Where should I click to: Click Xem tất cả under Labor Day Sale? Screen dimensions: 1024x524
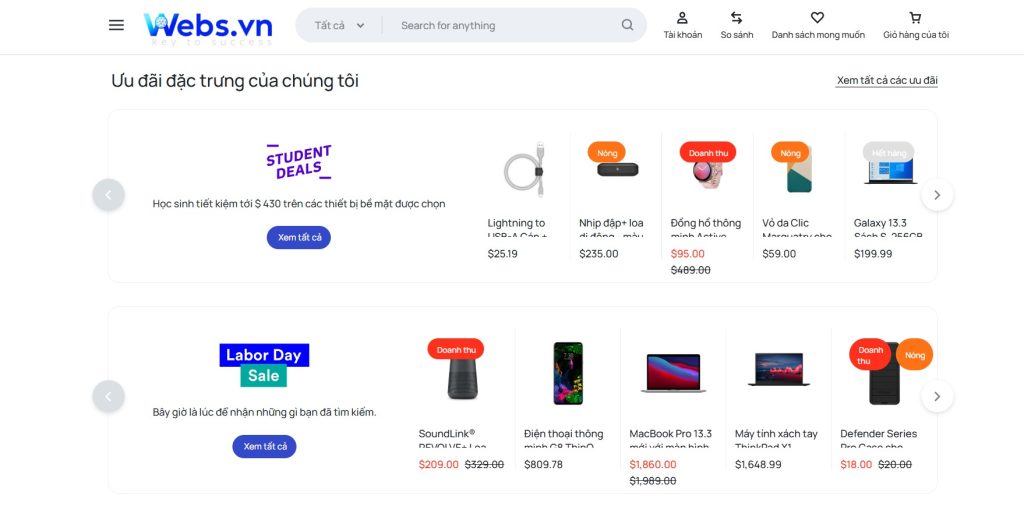(264, 446)
